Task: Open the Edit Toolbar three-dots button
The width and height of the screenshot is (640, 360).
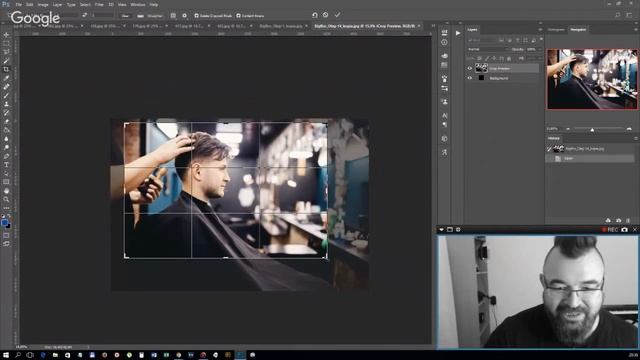Action: point(6,208)
